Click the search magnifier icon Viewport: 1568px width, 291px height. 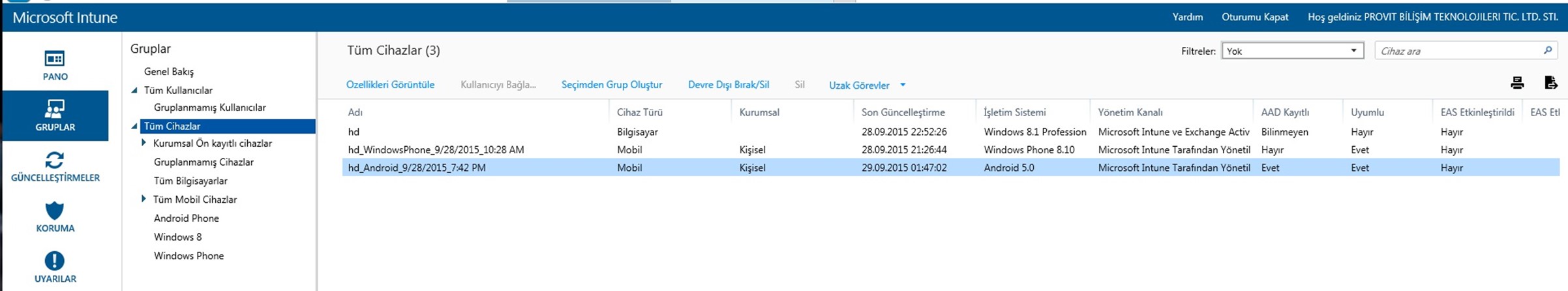coord(1548,50)
